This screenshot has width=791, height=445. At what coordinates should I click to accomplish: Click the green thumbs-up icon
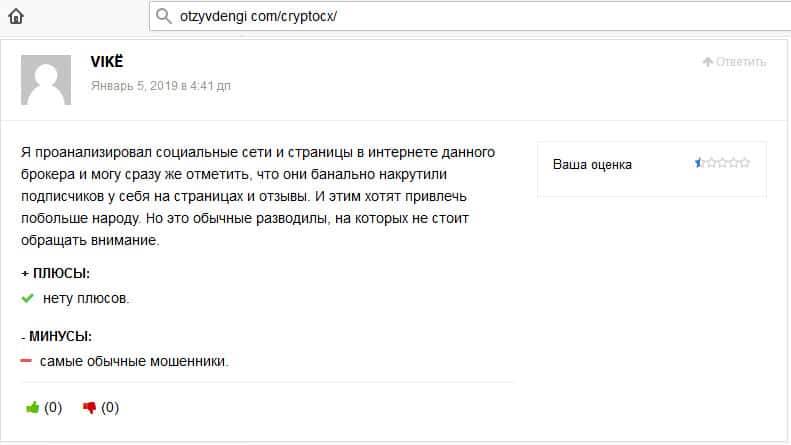pyautogui.click(x=32, y=408)
